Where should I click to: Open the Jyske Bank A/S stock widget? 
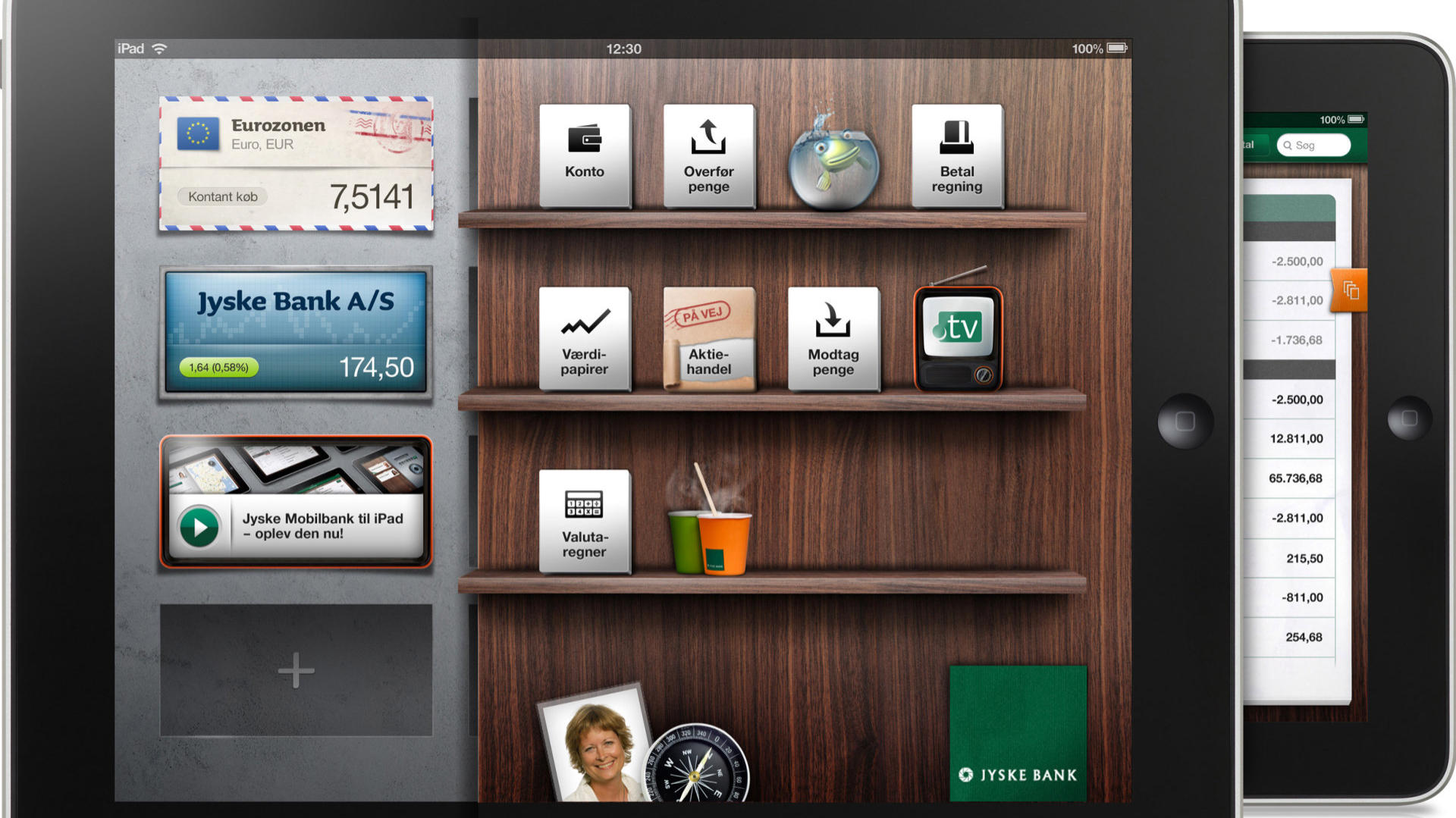[x=296, y=331]
